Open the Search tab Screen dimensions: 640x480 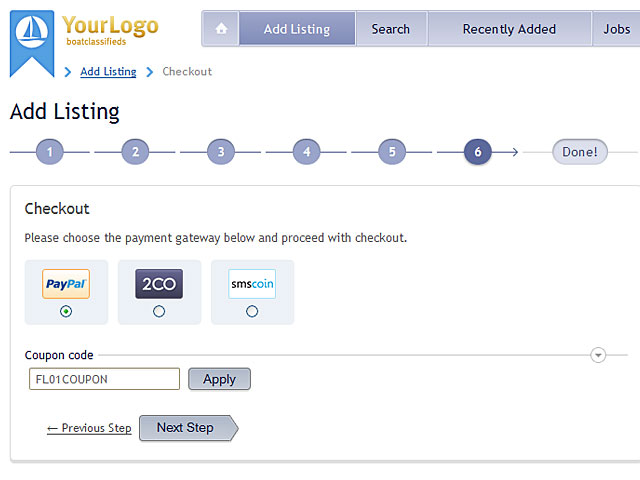(391, 29)
